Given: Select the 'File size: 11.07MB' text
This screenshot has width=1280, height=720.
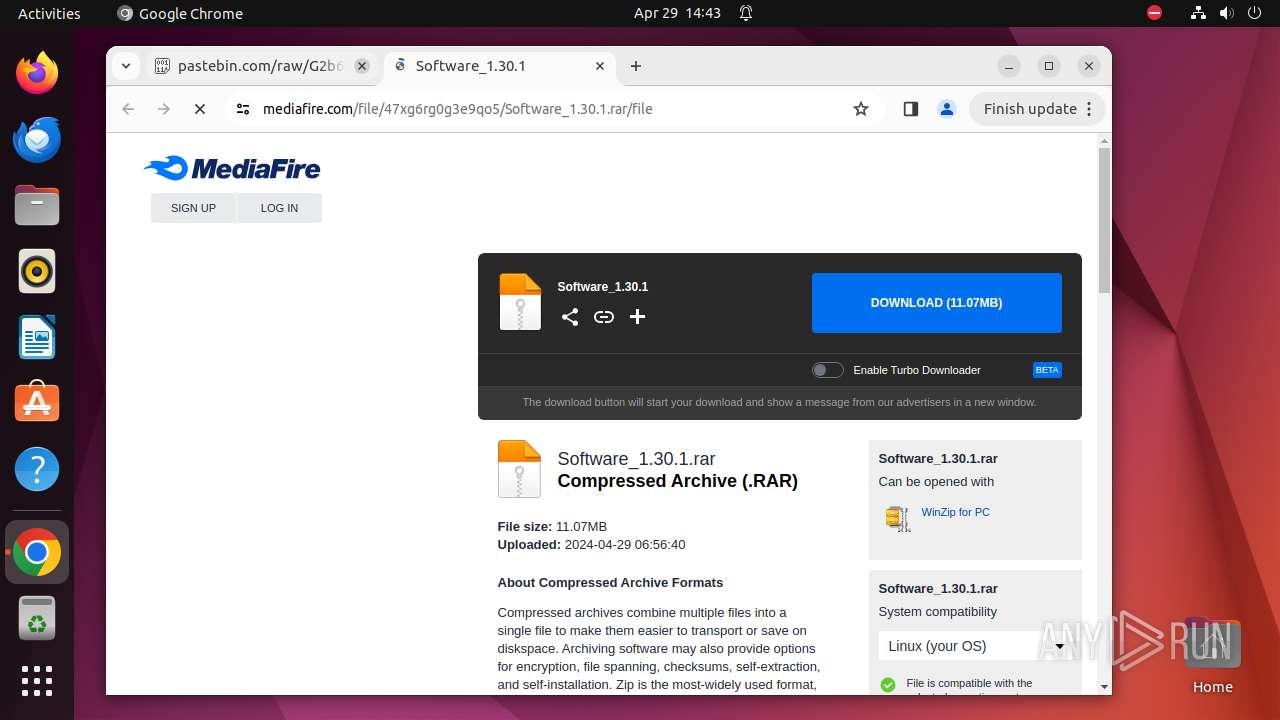Looking at the screenshot, I should tap(552, 527).
